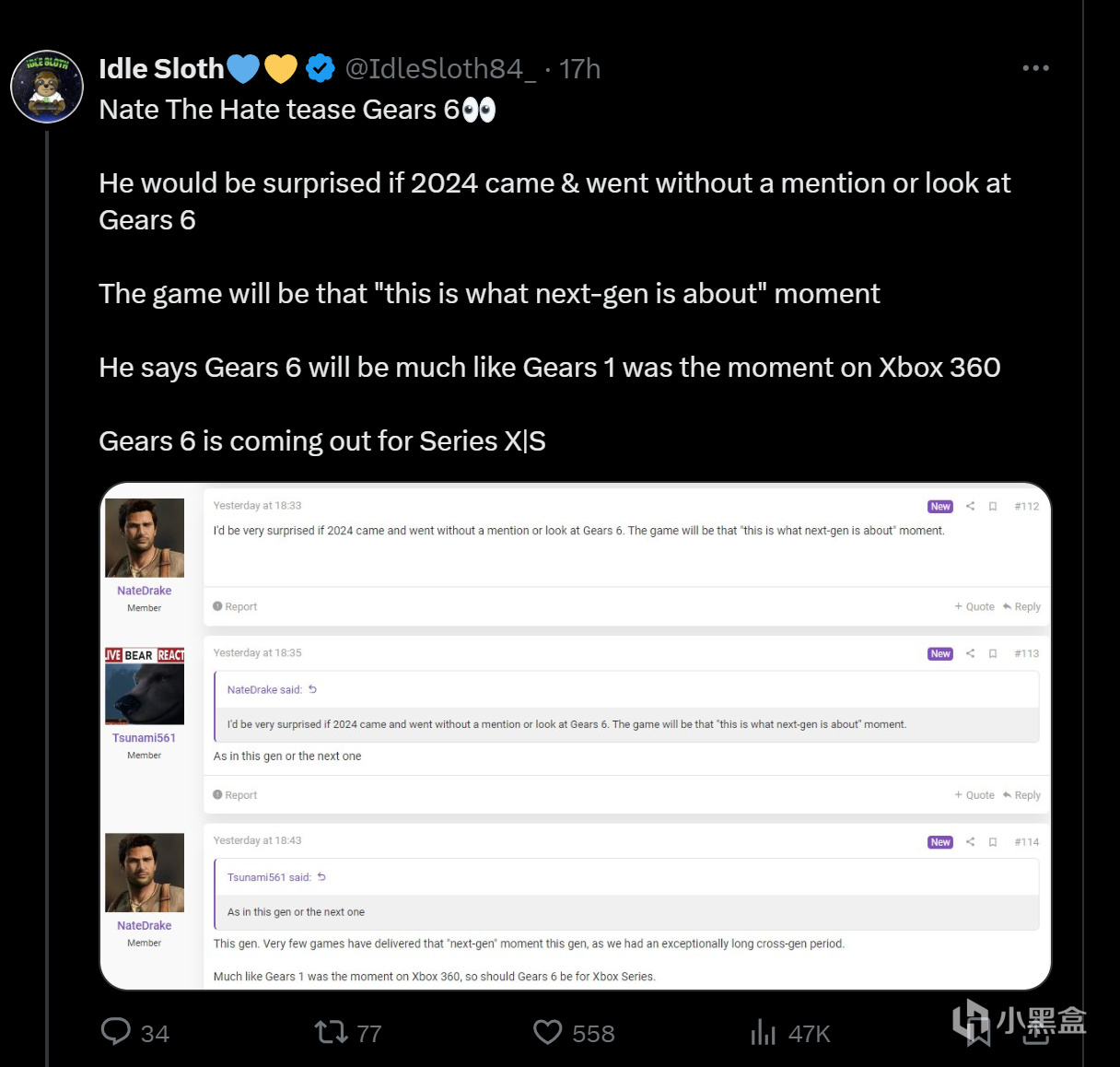Click the blue verified checkmark badge
The width and height of the screenshot is (1120, 1067).
coord(320,68)
